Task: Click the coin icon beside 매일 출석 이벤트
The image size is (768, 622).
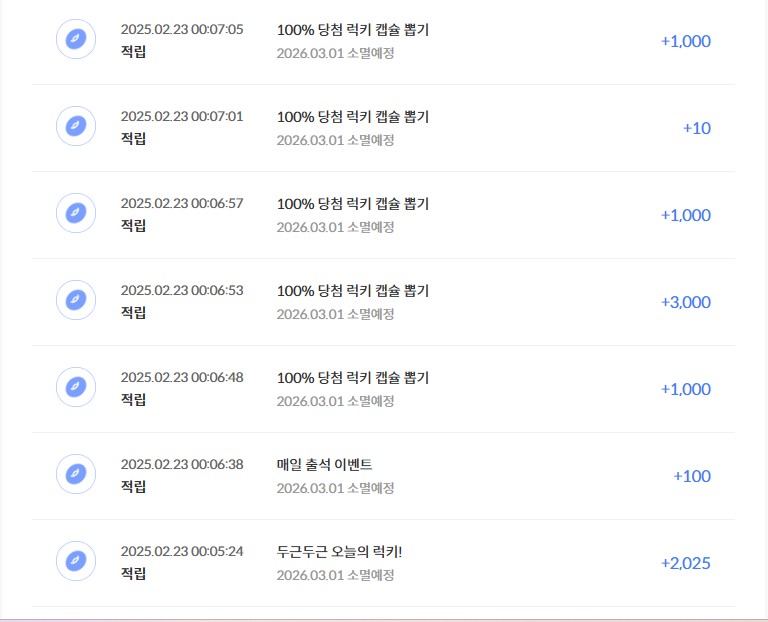Action: 76,474
